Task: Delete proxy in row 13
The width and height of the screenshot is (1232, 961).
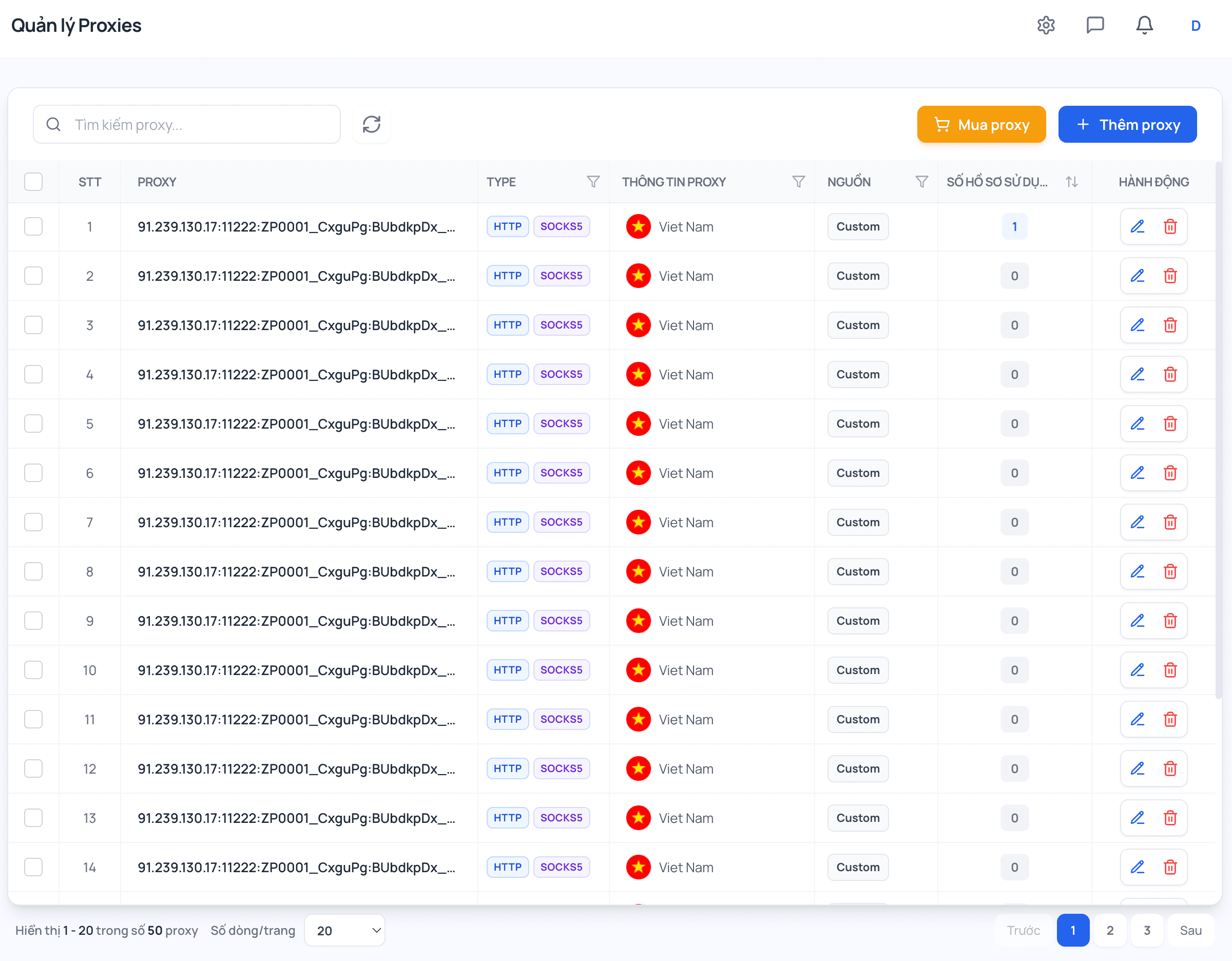Action: [1170, 818]
